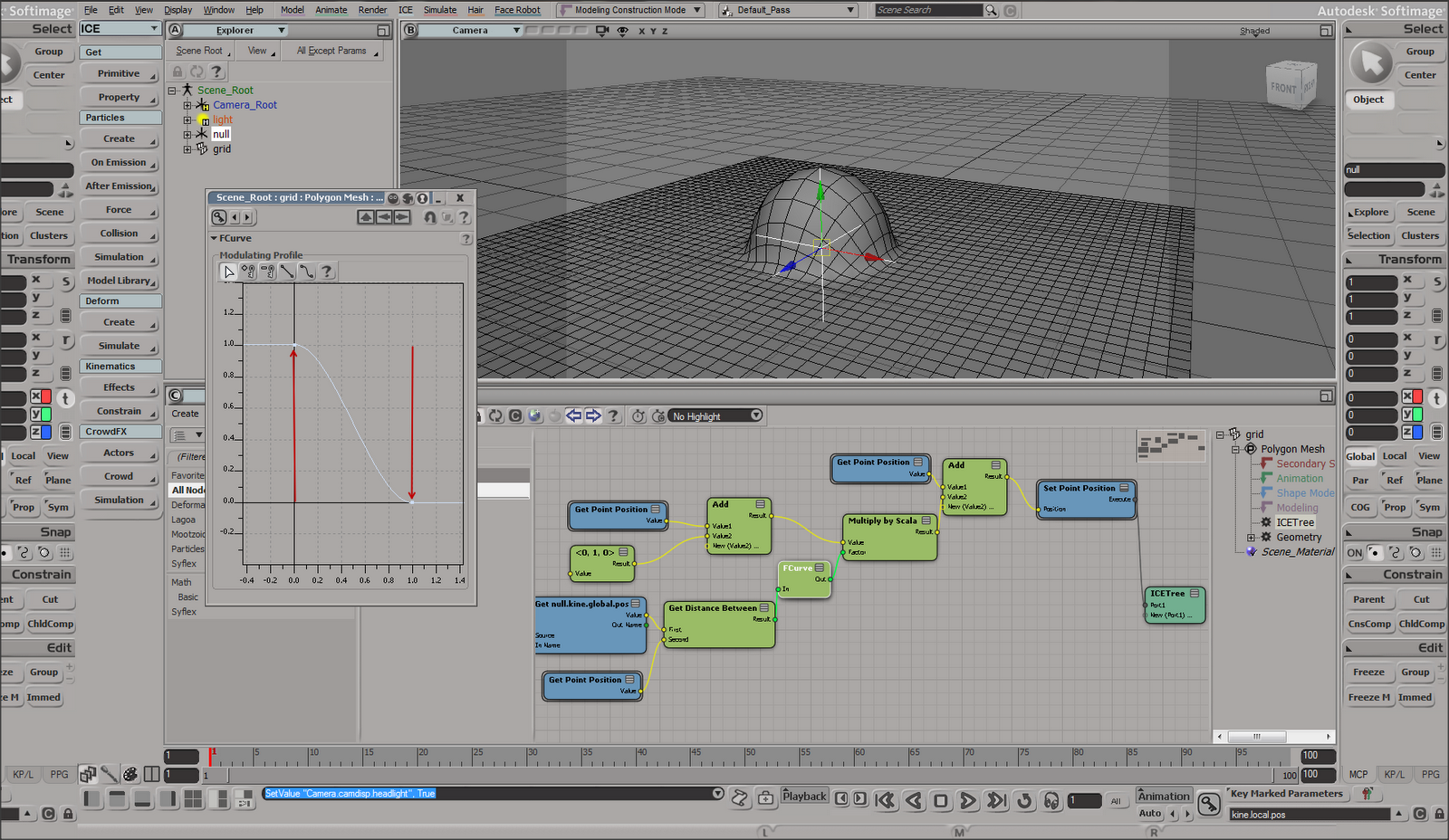Click the Freeze M button

[1368, 698]
